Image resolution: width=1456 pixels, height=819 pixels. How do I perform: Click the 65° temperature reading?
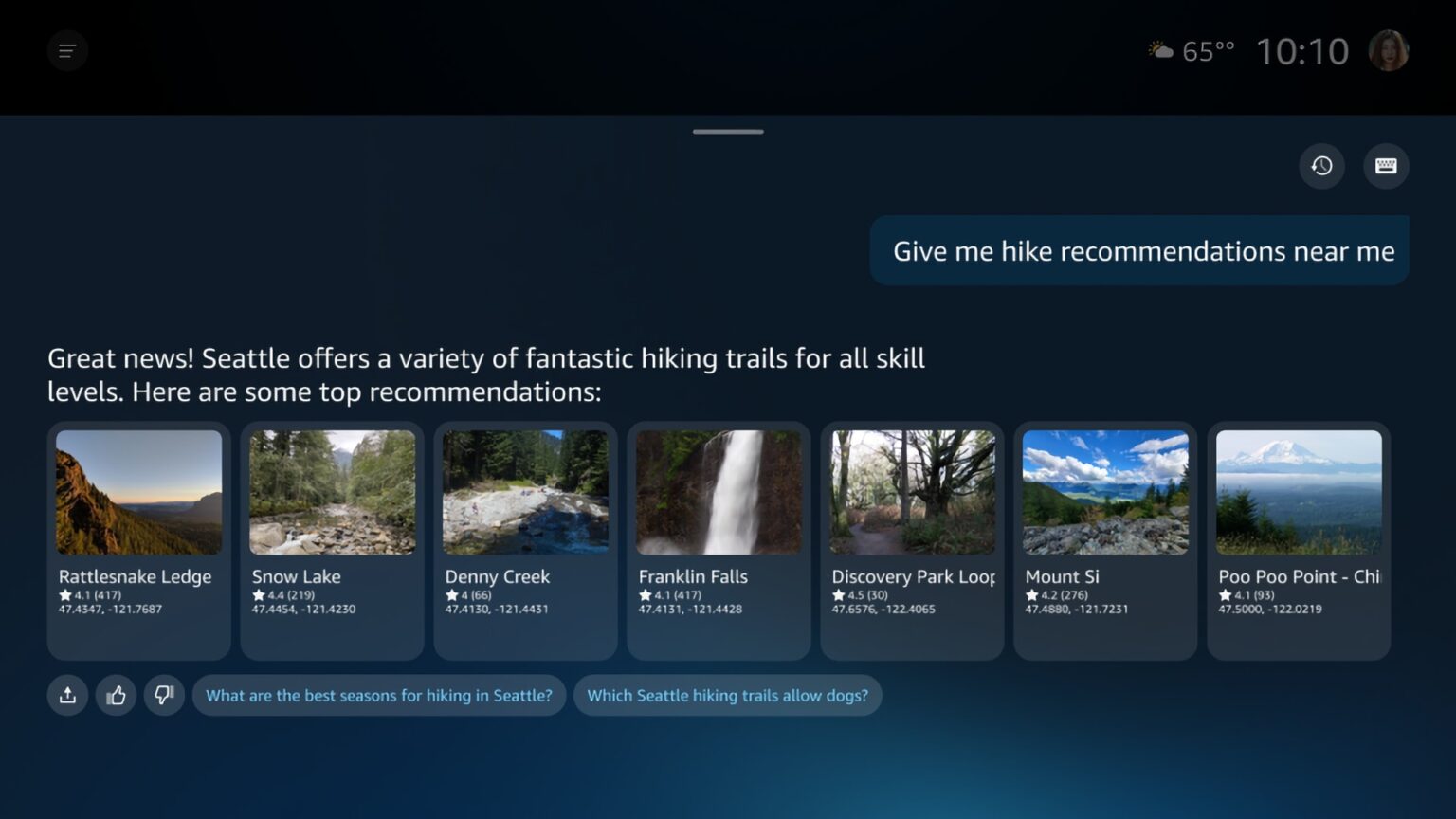(1209, 51)
